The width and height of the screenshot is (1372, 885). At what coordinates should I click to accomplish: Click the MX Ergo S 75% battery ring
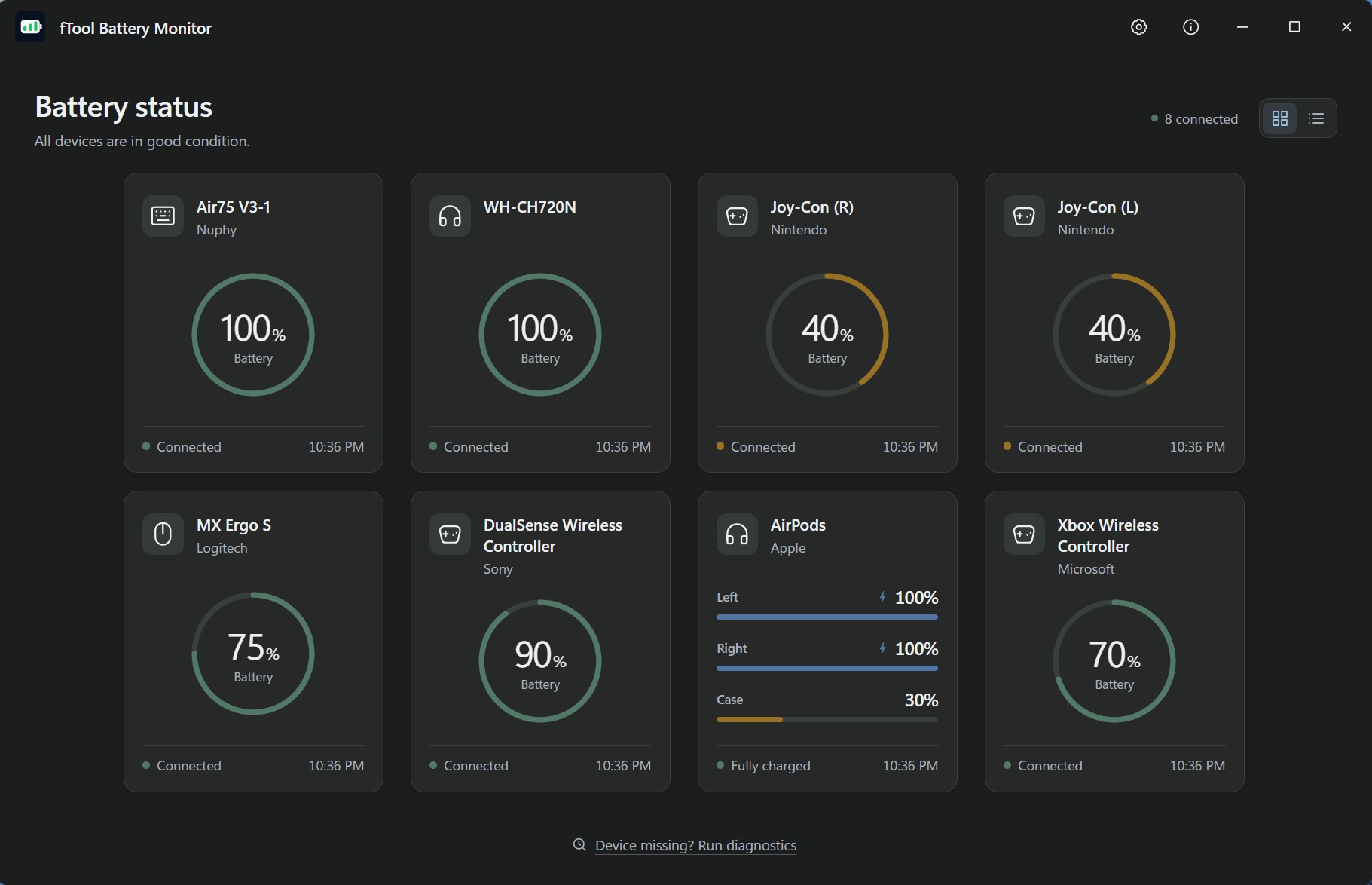253,654
